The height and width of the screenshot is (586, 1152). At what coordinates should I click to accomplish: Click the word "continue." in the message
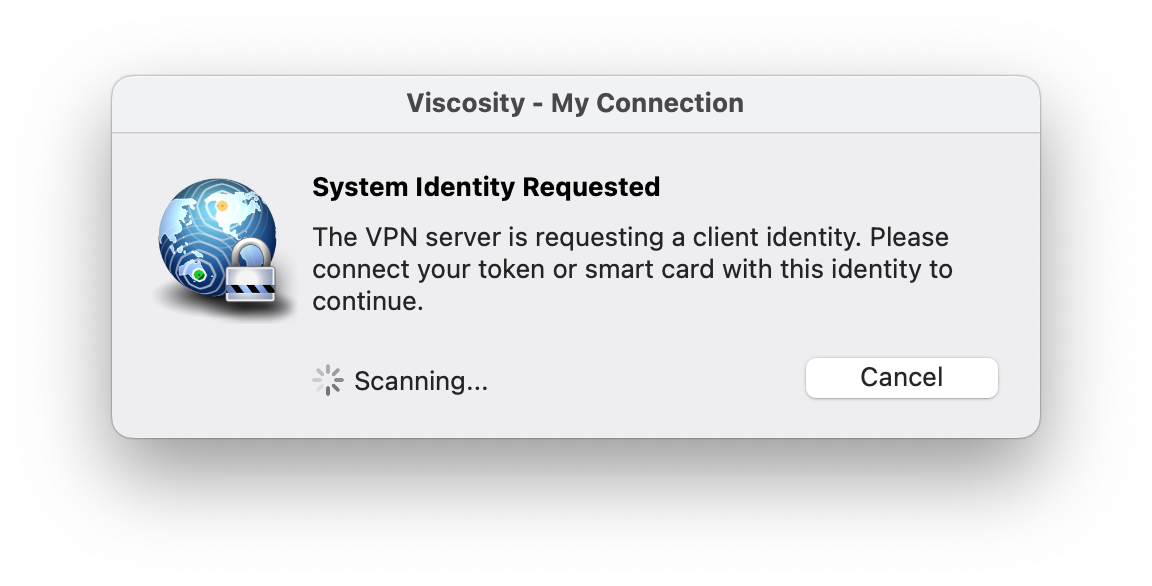368,301
